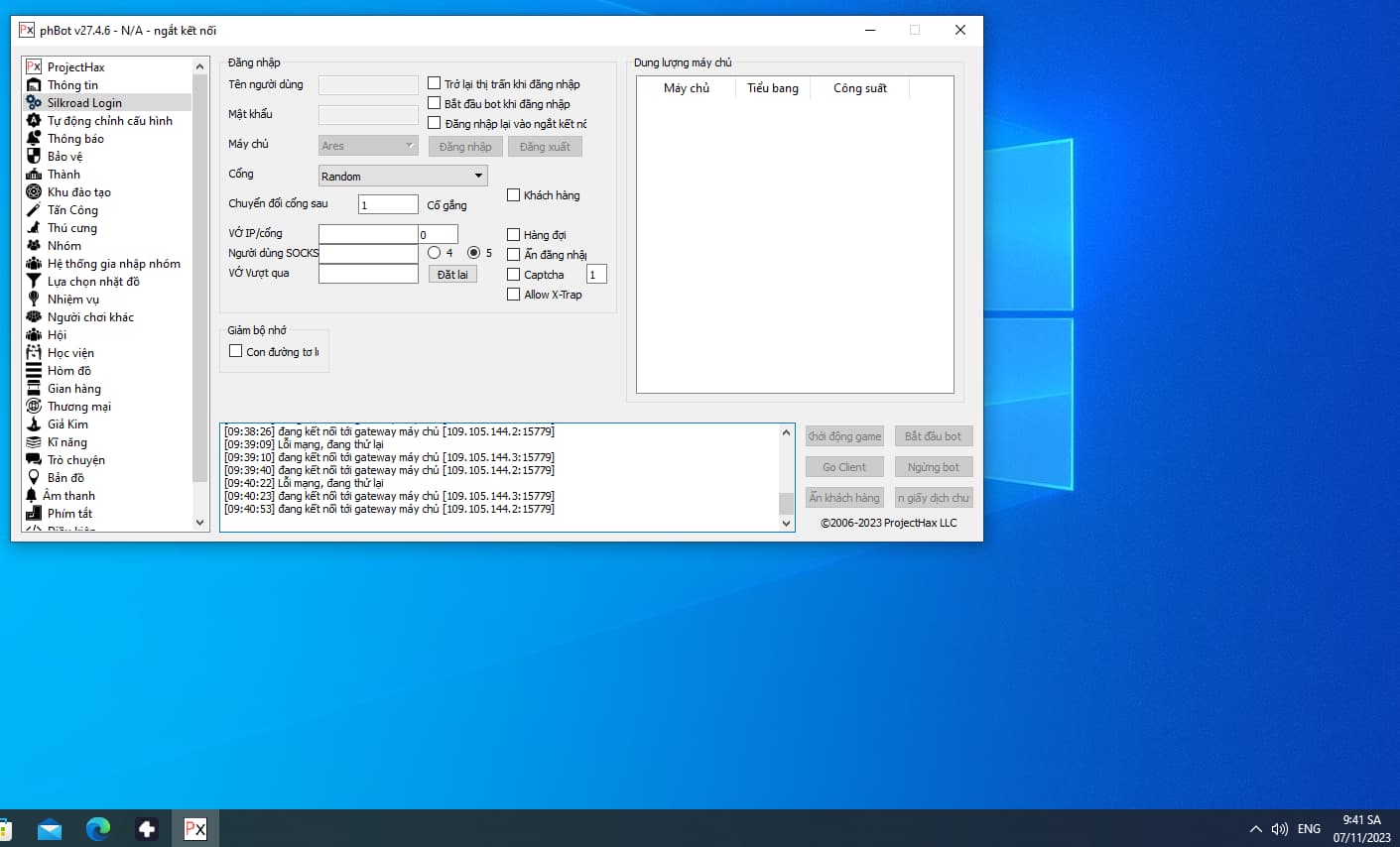
Task: Launch Microsoft Edge from the taskbar
Action: click(x=97, y=828)
